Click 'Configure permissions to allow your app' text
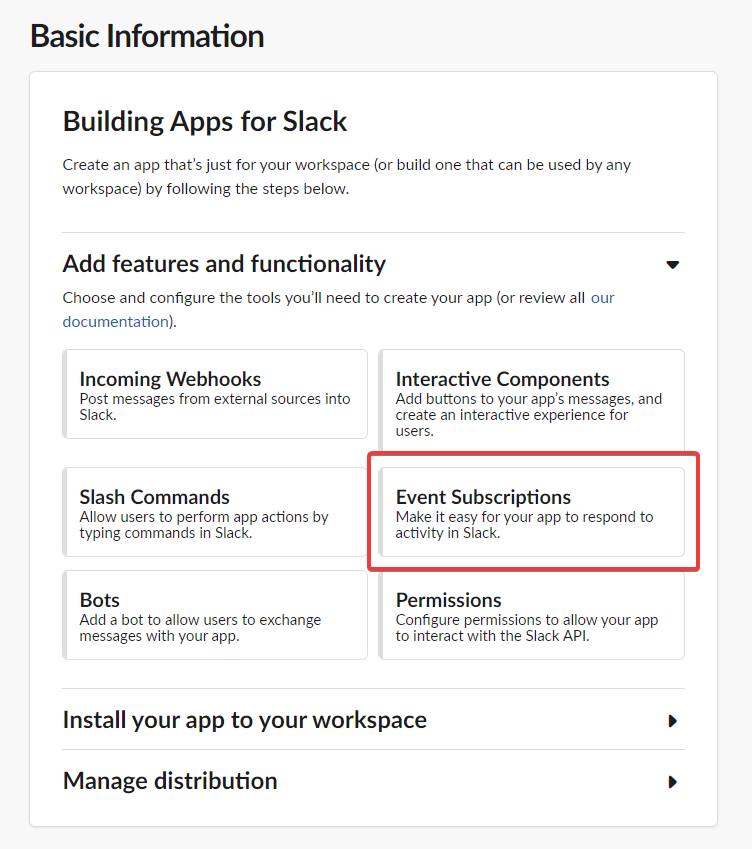The width and height of the screenshot is (752, 849). coord(526,620)
